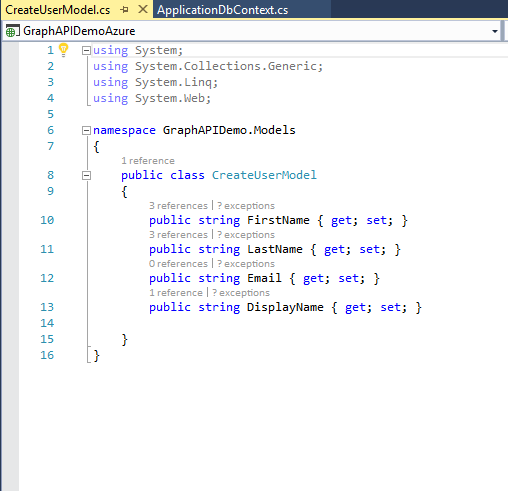The image size is (508, 491).
Task: Click the CreateUserModel class name
Action: pos(264,175)
